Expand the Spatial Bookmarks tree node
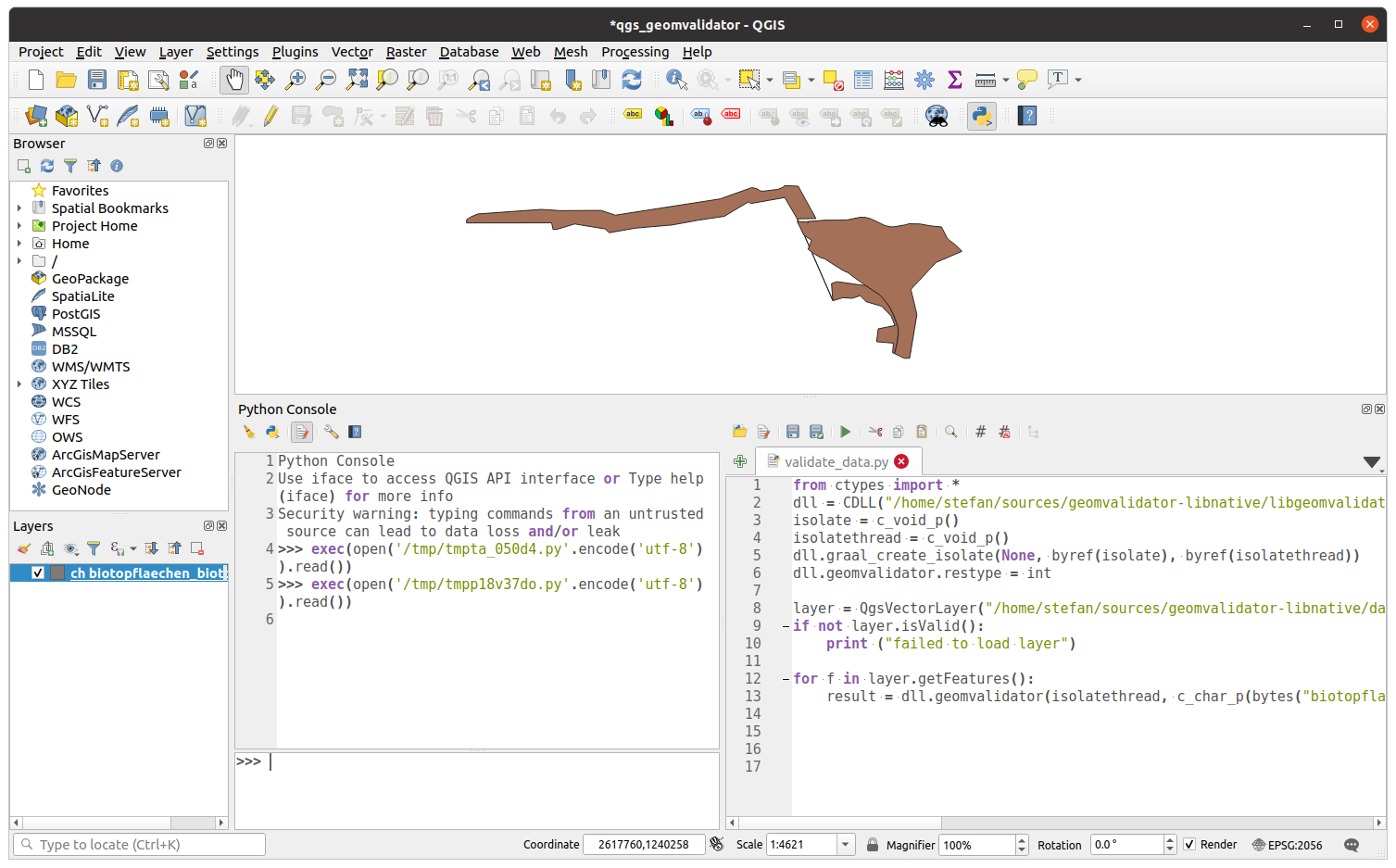1396x868 pixels. click(19, 208)
